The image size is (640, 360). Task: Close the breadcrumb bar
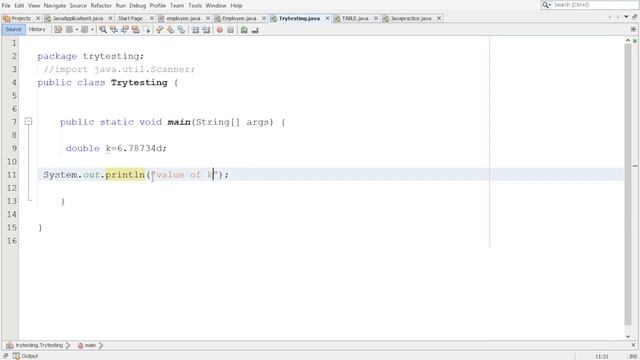click(x=633, y=345)
